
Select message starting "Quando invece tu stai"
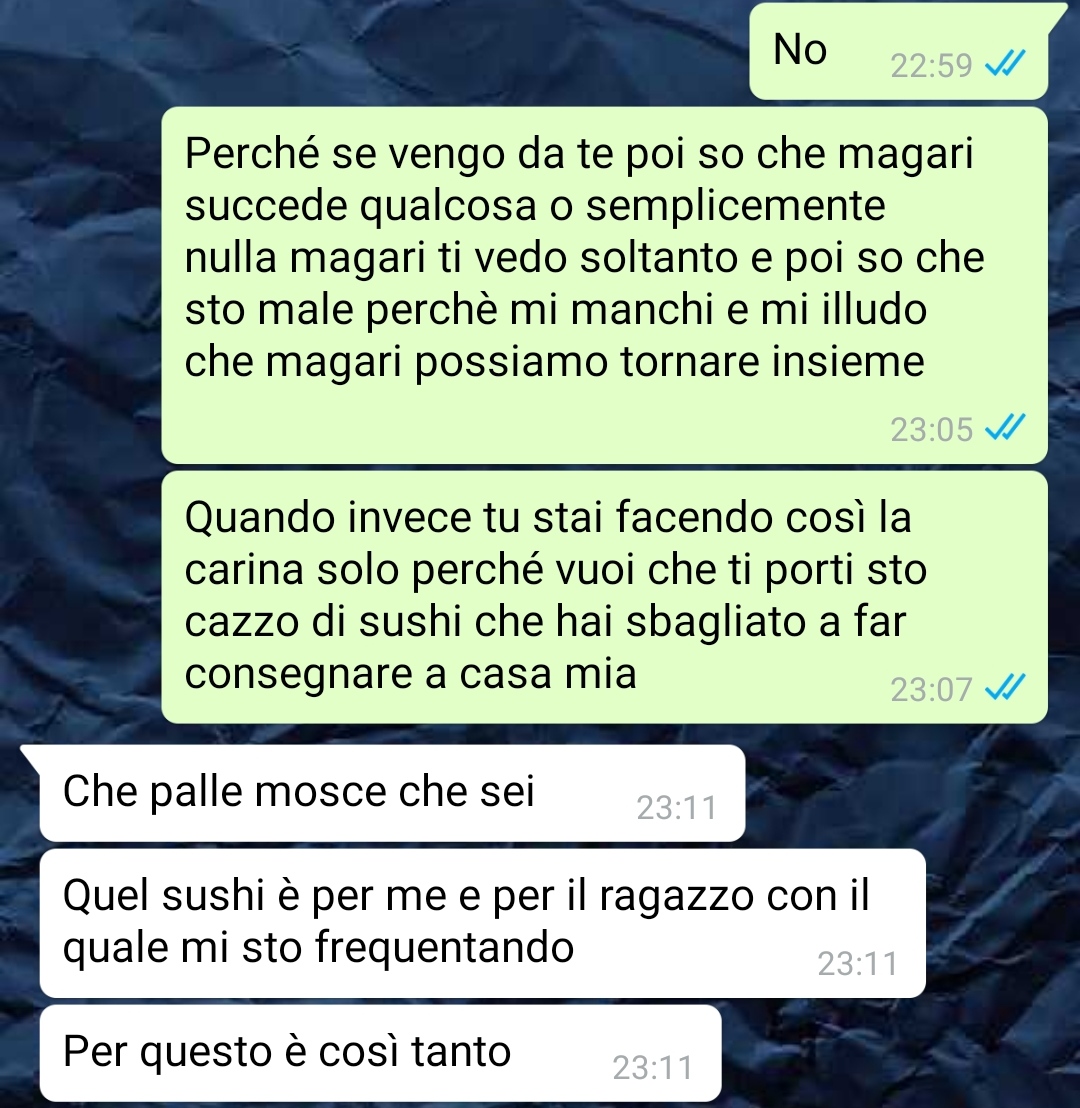click(604, 597)
